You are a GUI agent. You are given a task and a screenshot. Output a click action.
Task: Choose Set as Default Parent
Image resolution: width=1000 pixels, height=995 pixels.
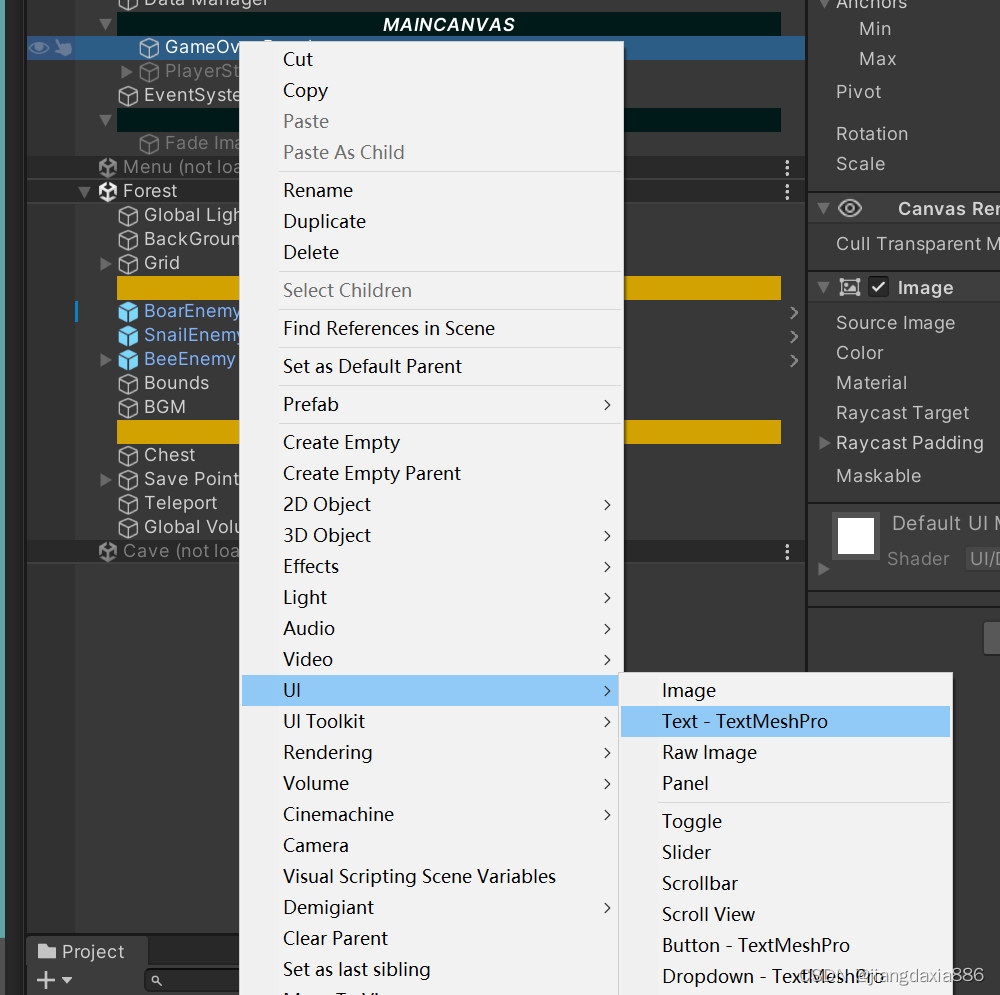(431, 367)
